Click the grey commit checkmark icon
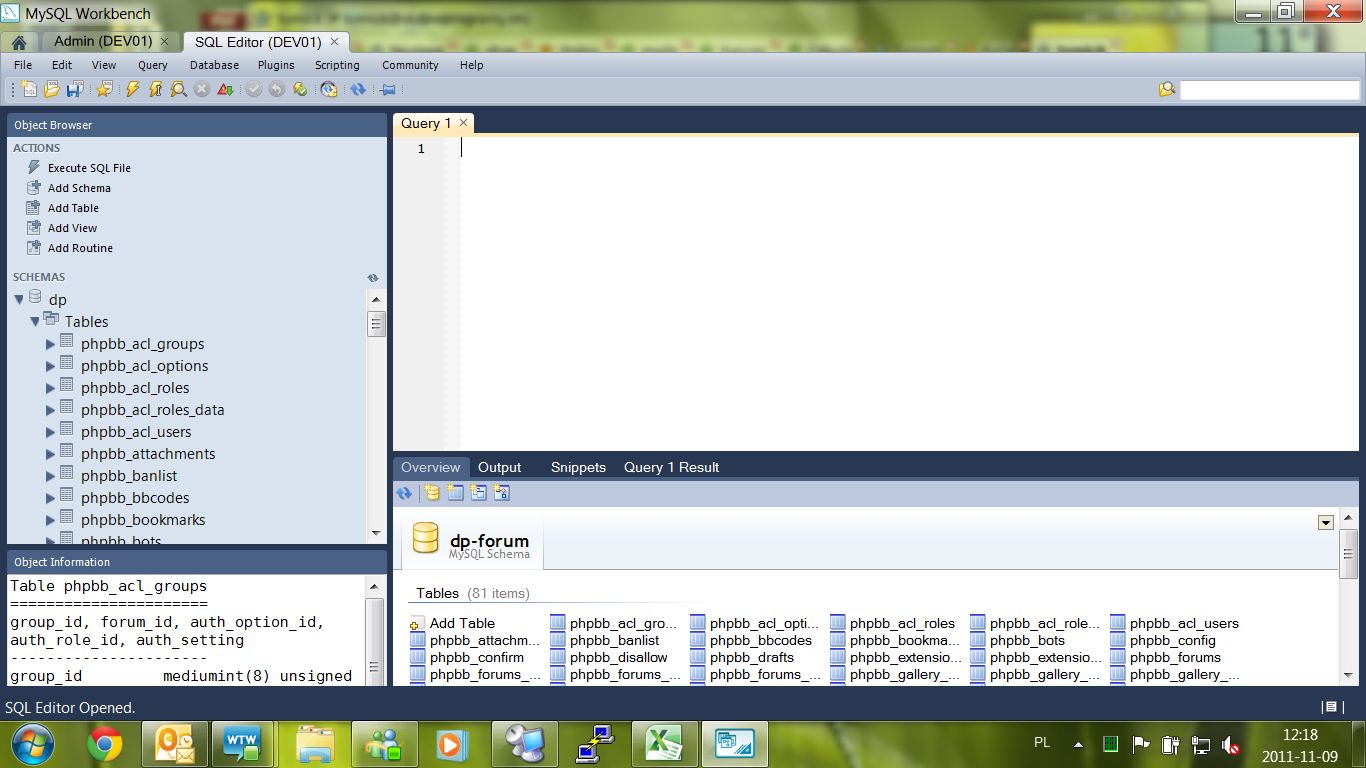 coord(254,89)
